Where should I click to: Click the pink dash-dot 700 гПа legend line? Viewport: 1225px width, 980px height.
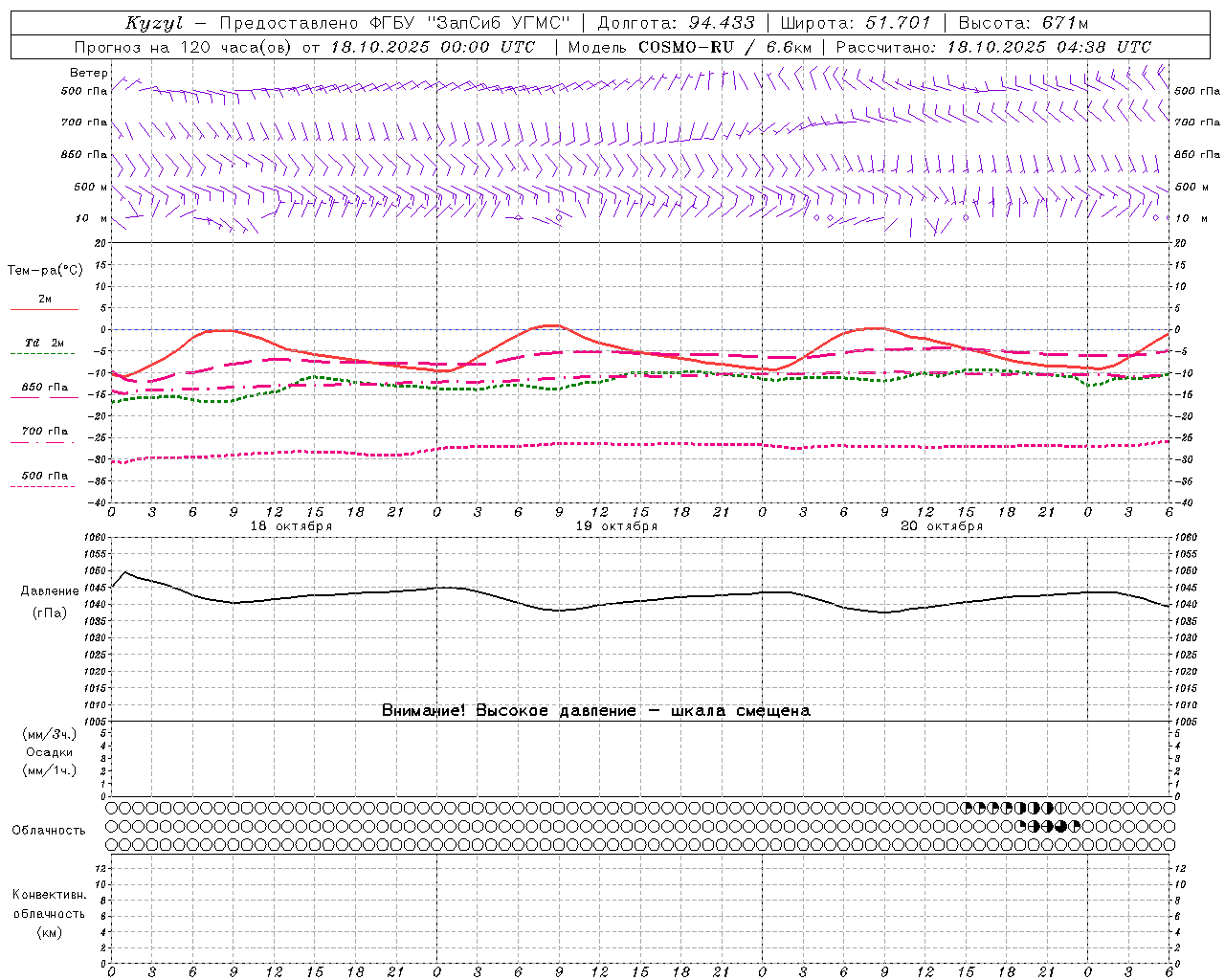click(x=43, y=442)
